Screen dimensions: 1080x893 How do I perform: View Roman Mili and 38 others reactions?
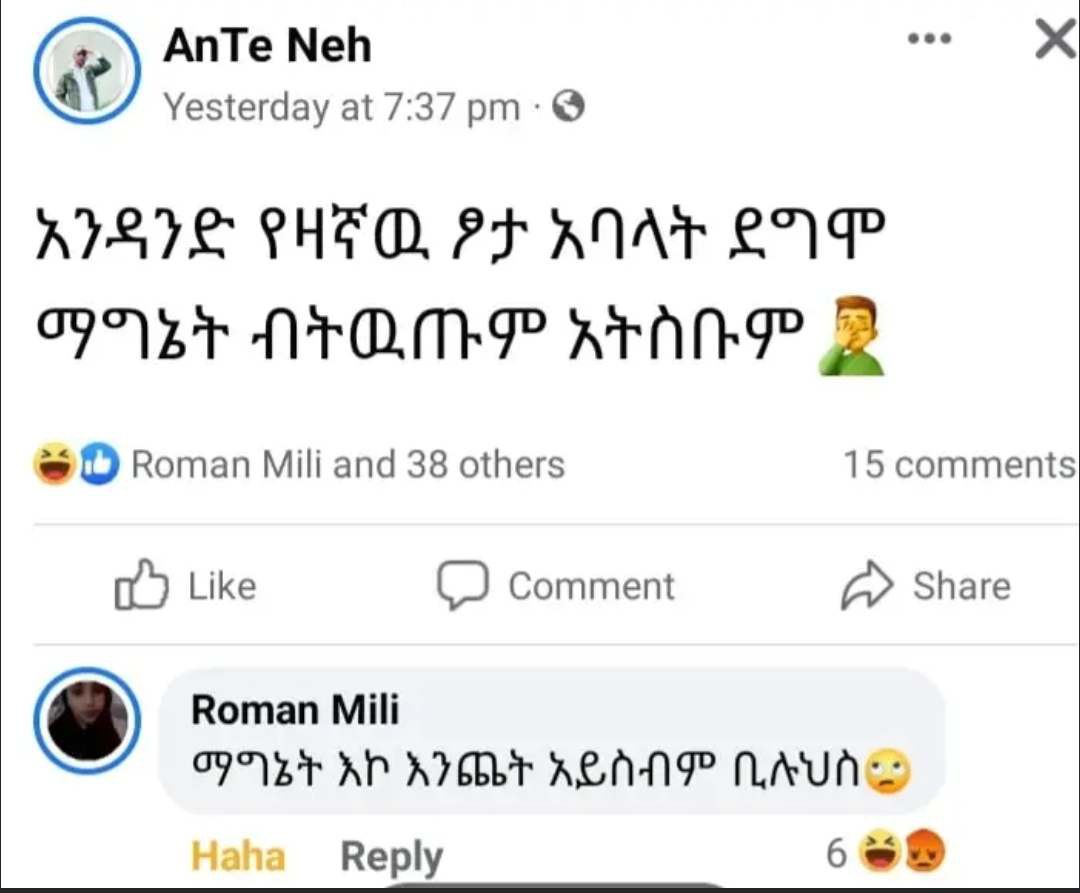348,465
